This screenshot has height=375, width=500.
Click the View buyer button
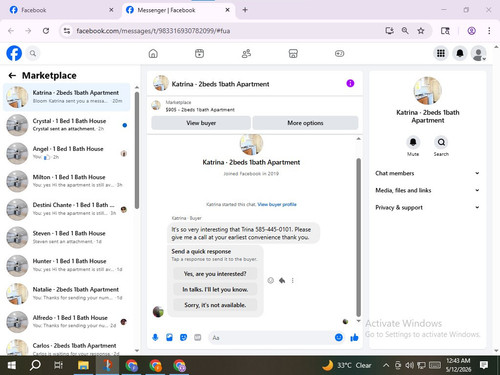click(x=201, y=123)
